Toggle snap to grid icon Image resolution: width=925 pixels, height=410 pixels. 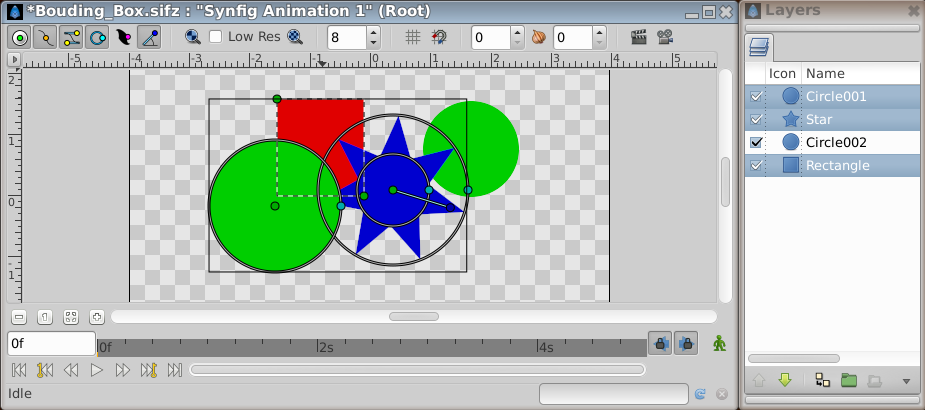click(x=439, y=37)
